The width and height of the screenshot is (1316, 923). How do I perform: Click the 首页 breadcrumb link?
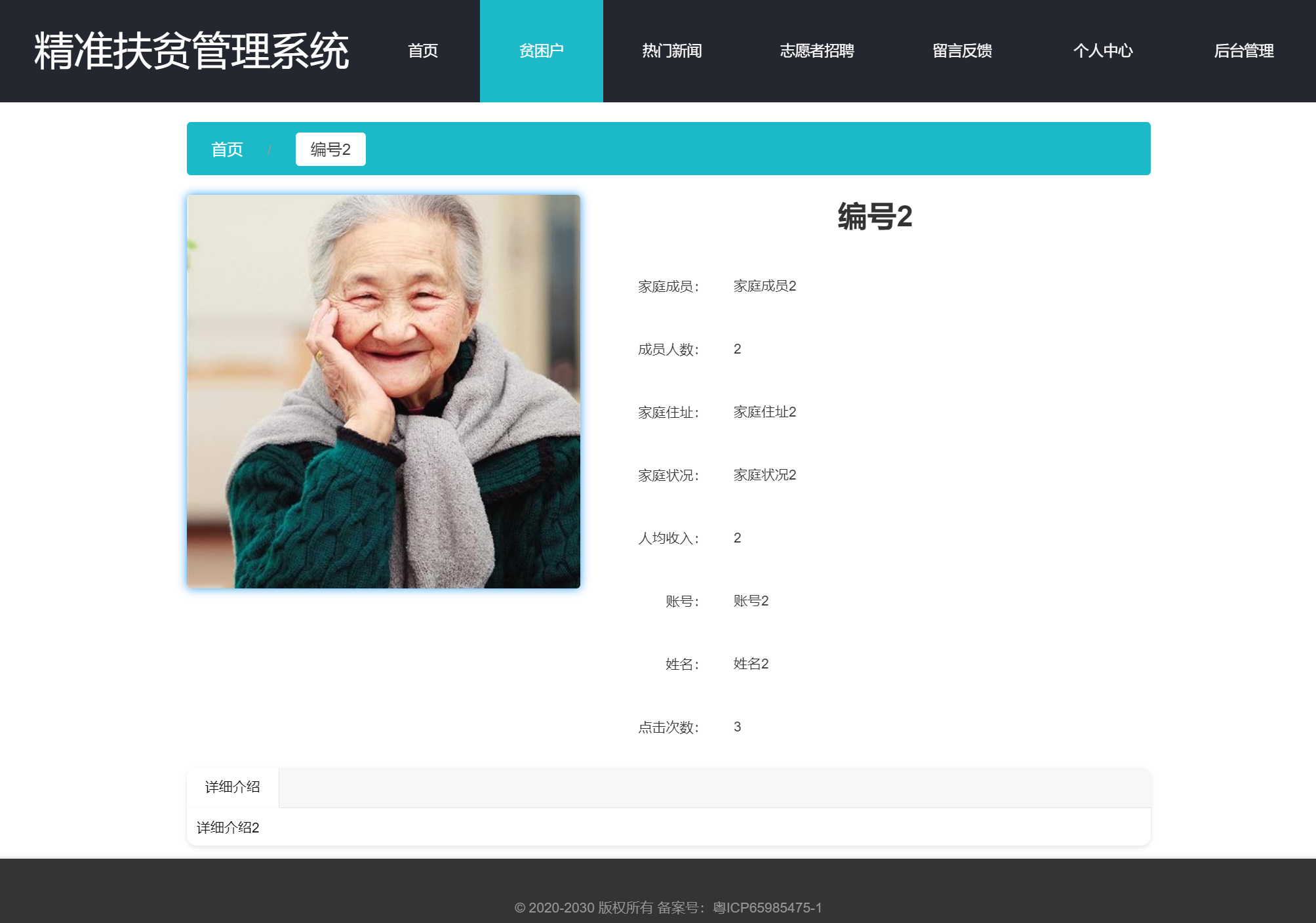tap(227, 150)
